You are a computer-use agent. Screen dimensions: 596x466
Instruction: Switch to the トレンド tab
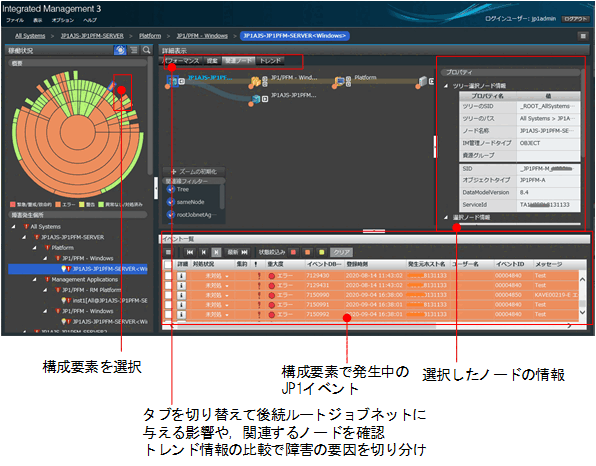(x=270, y=61)
